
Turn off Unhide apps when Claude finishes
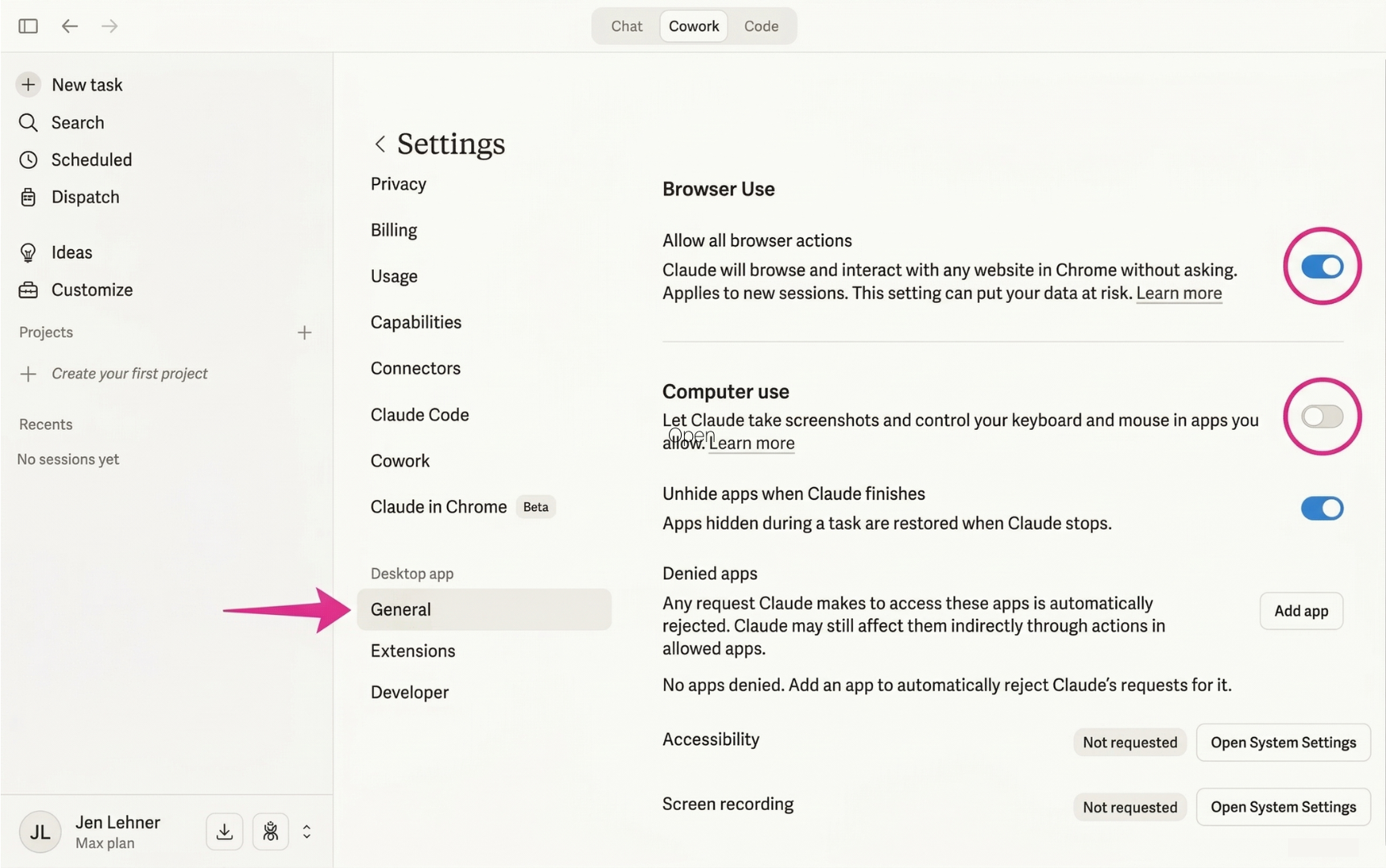coord(1322,508)
